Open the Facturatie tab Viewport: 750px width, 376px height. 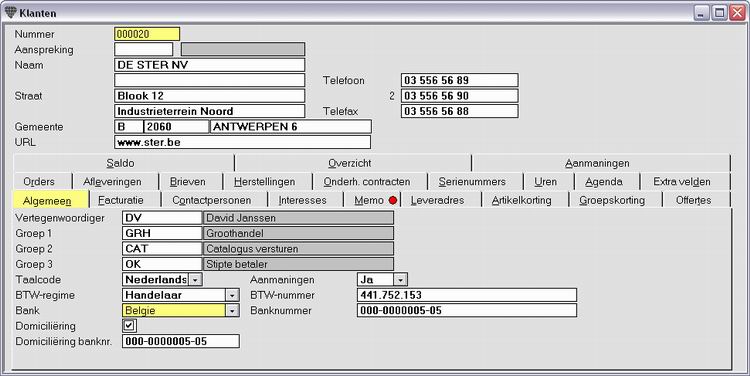click(125, 200)
